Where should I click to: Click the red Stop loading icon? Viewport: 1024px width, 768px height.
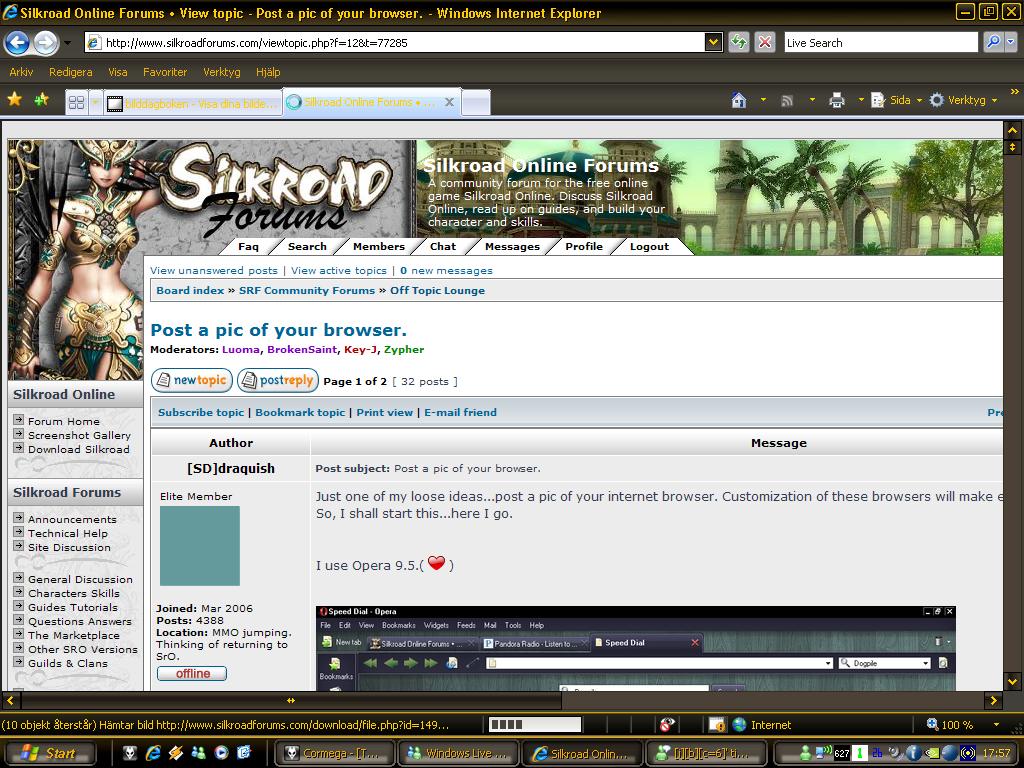[765, 42]
